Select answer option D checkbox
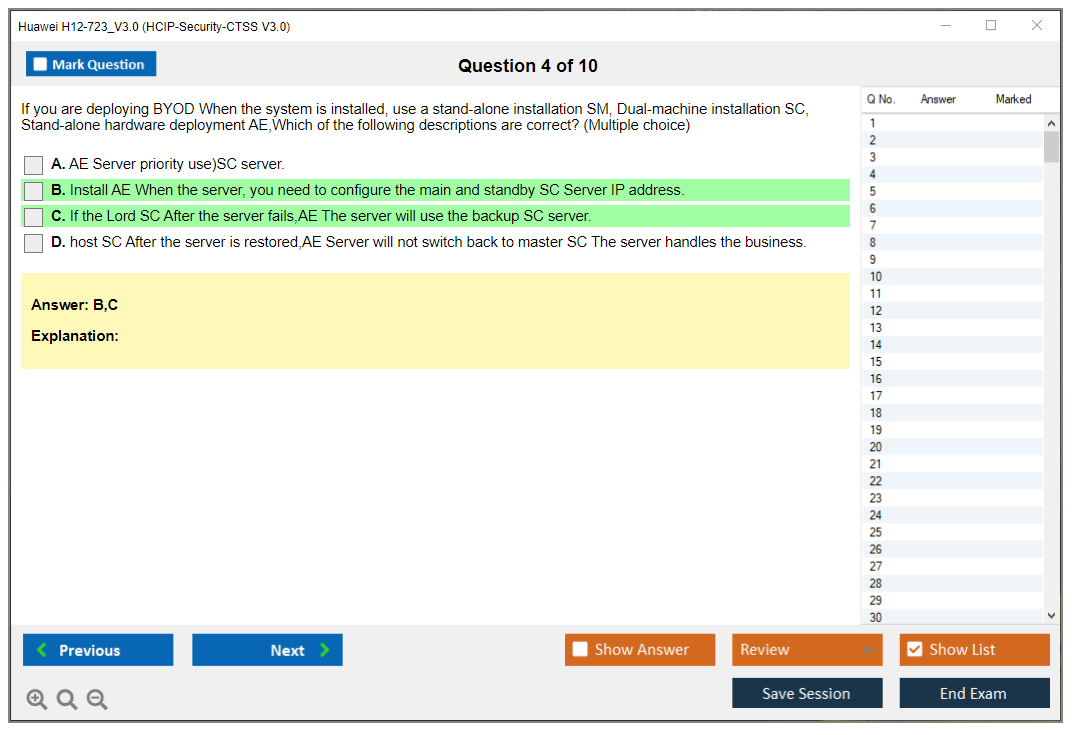 pyautogui.click(x=33, y=243)
